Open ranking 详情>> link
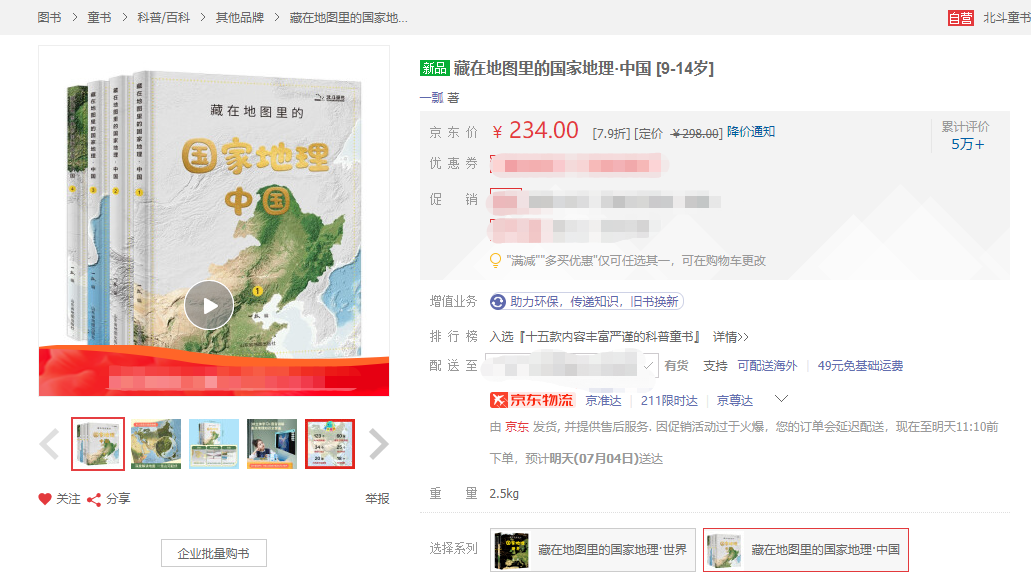 click(731, 337)
